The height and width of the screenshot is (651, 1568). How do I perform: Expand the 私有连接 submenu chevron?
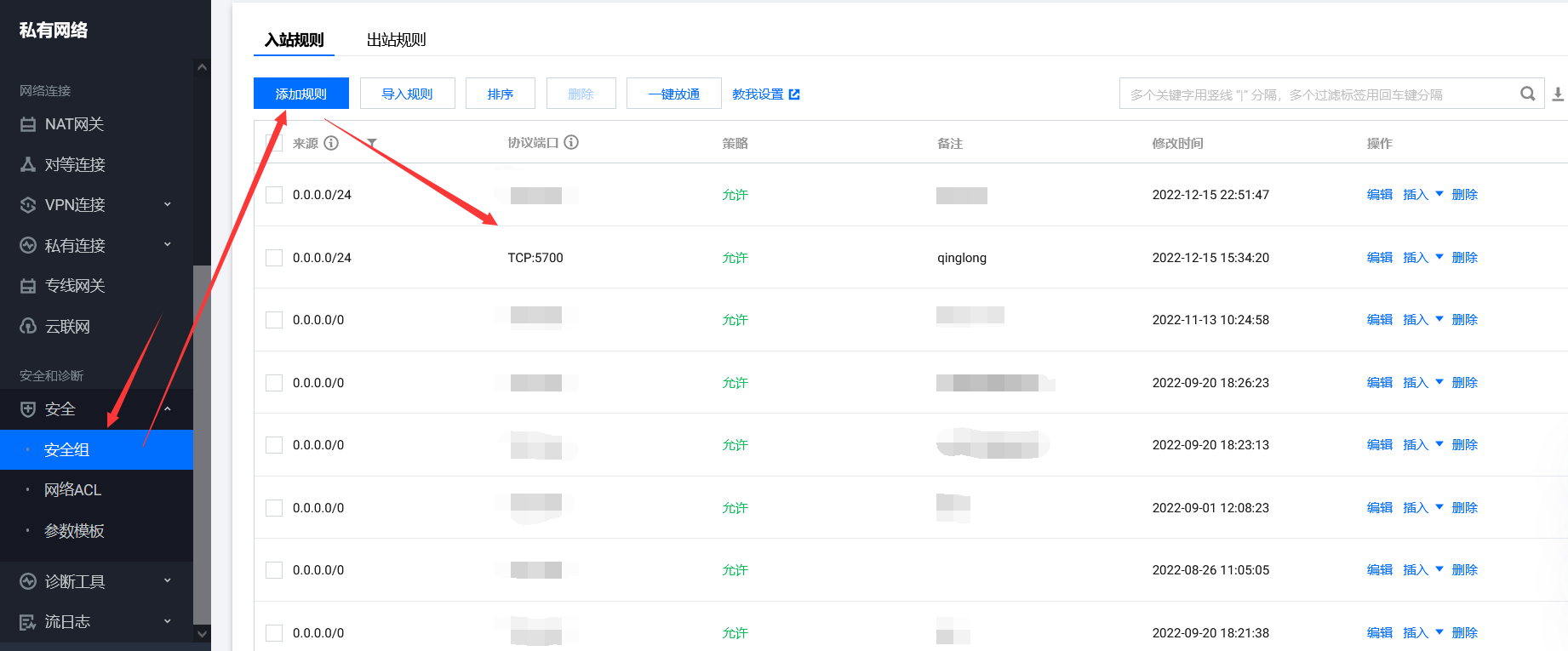(168, 244)
